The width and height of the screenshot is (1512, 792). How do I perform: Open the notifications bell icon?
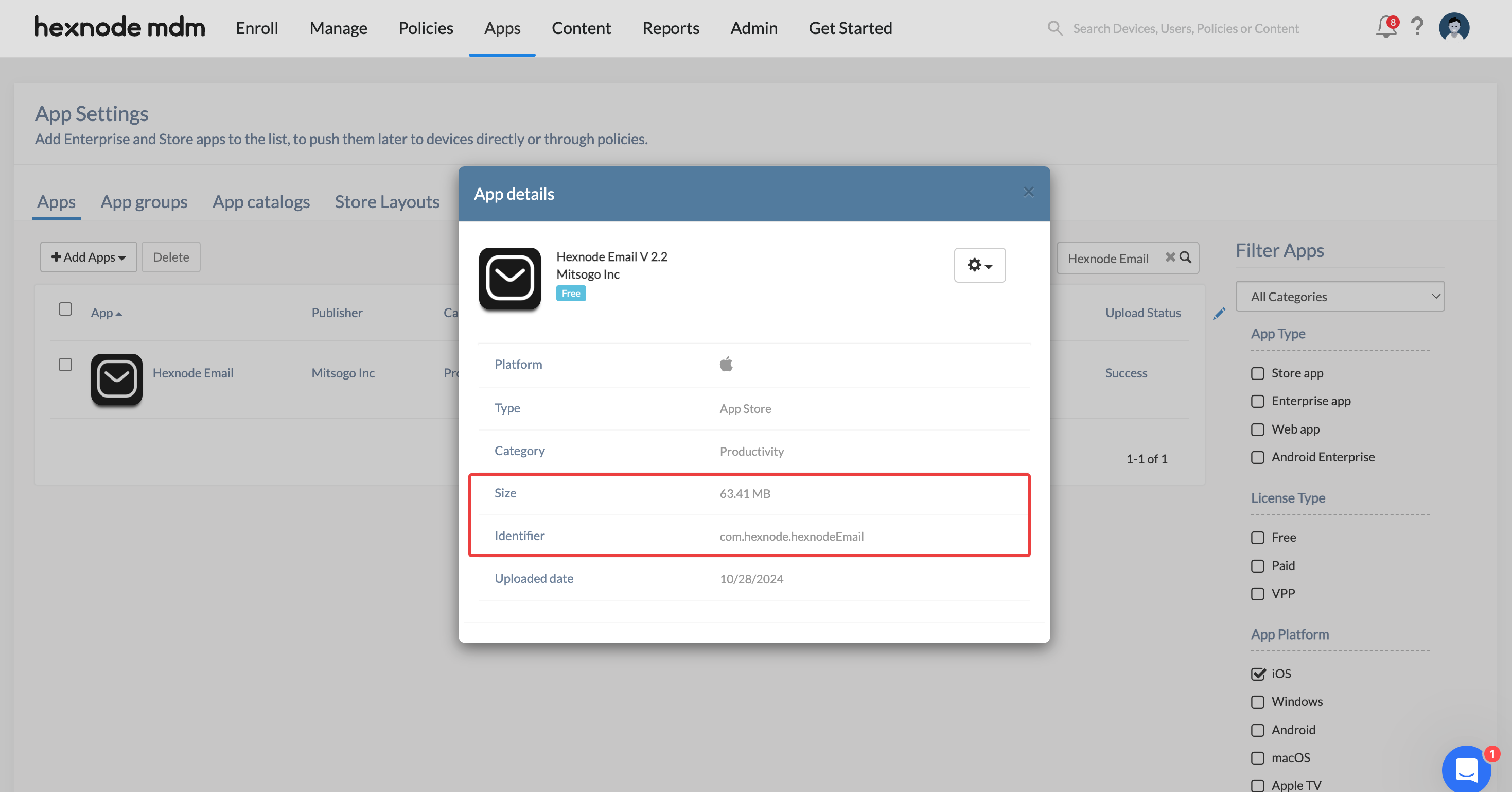point(1386,27)
